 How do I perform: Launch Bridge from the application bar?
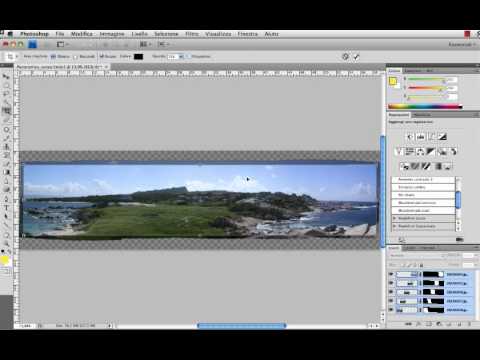point(32,44)
